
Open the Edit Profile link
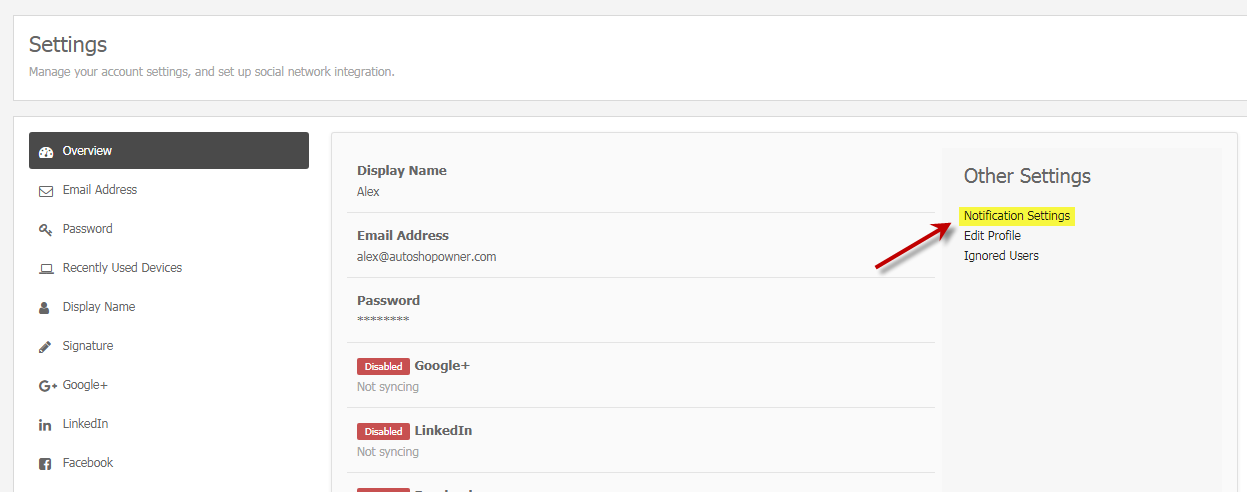coord(992,236)
